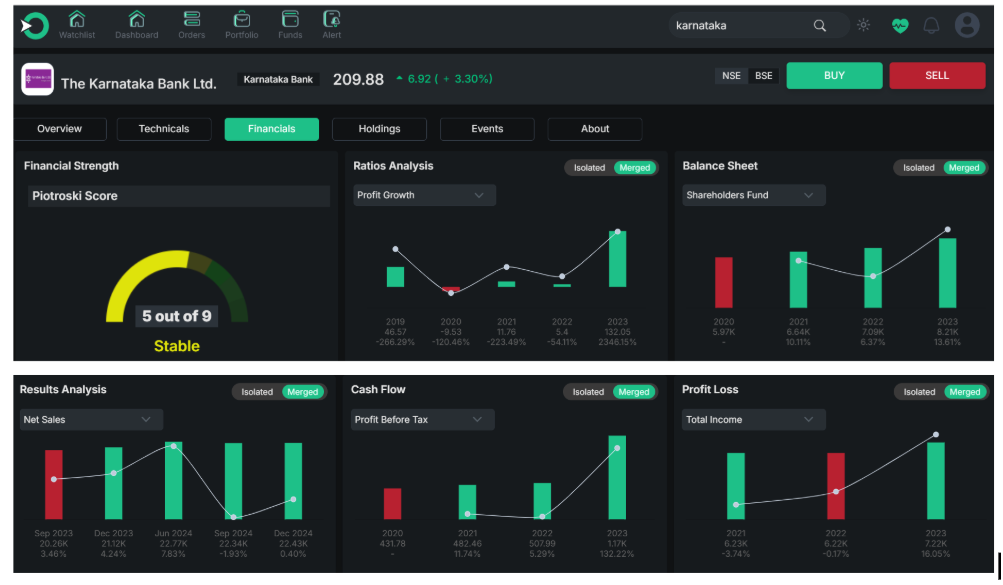
Task: Click the app logo icon
Action: click(x=35, y=26)
